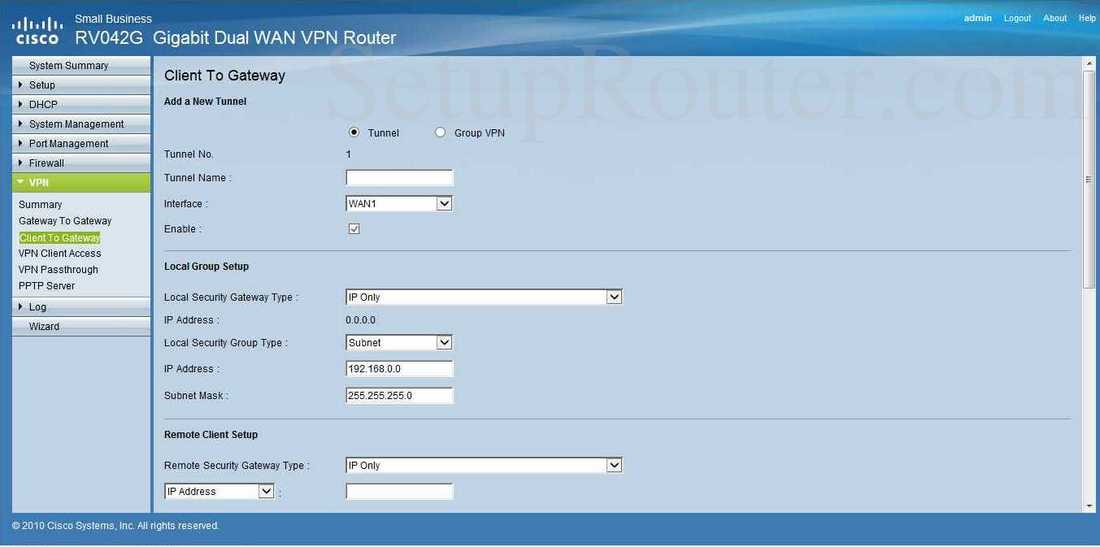1100x547 pixels.
Task: Open Local Security Gateway Type dropdown
Action: click(484, 297)
